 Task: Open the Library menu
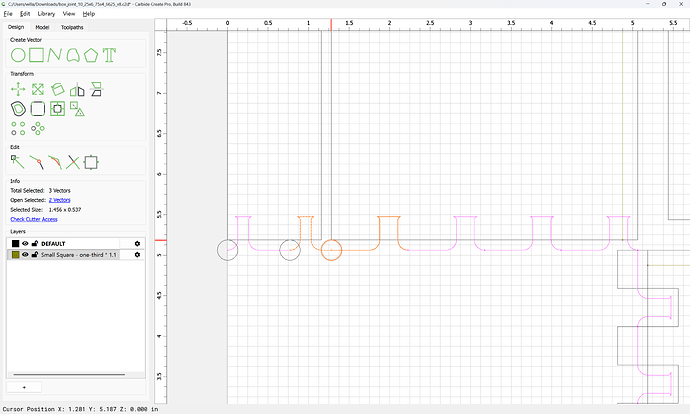(46, 14)
